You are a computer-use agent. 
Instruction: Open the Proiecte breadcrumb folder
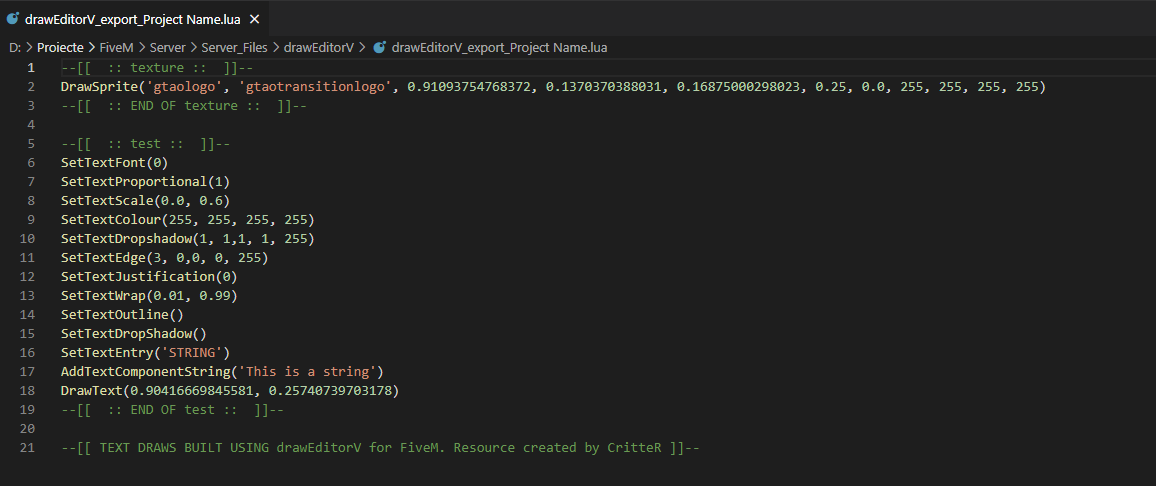[60, 47]
